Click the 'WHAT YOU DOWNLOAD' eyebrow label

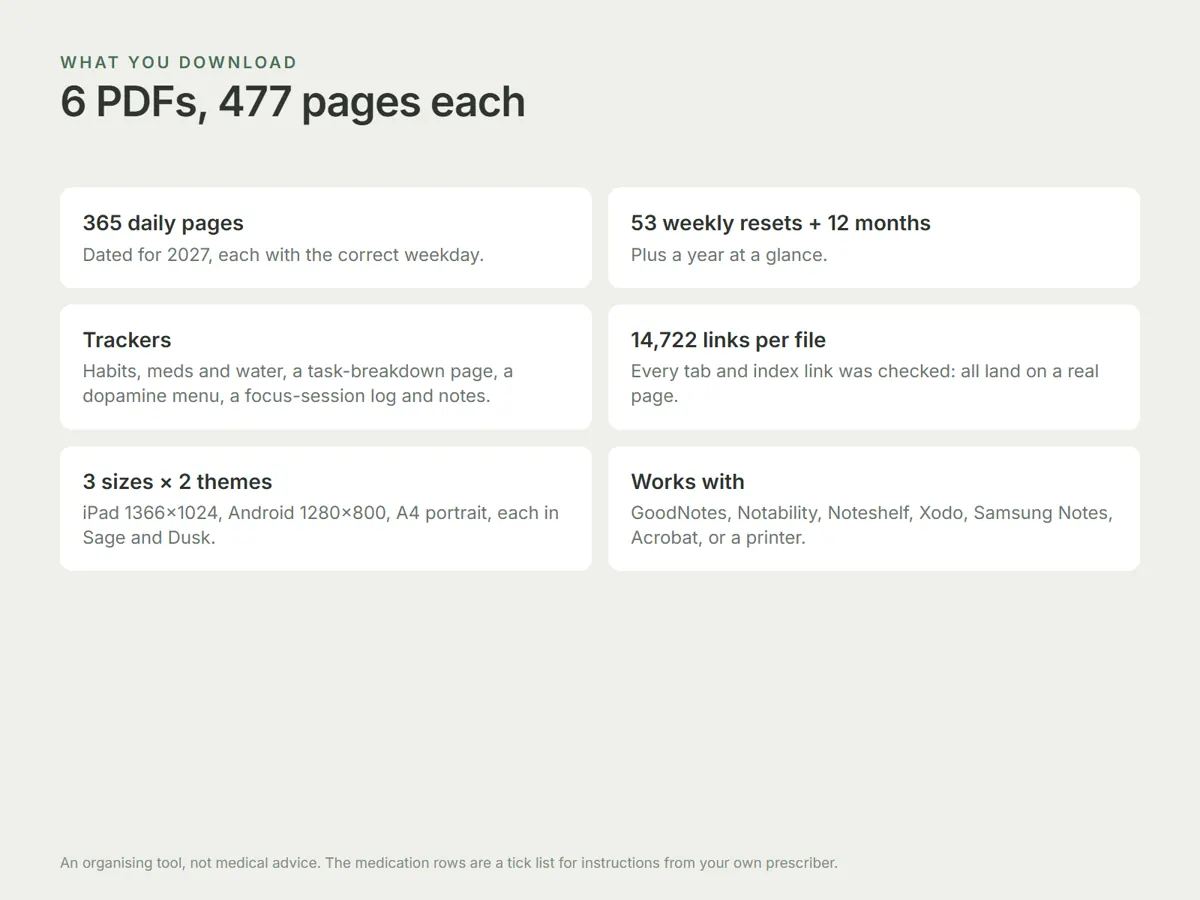pos(179,62)
